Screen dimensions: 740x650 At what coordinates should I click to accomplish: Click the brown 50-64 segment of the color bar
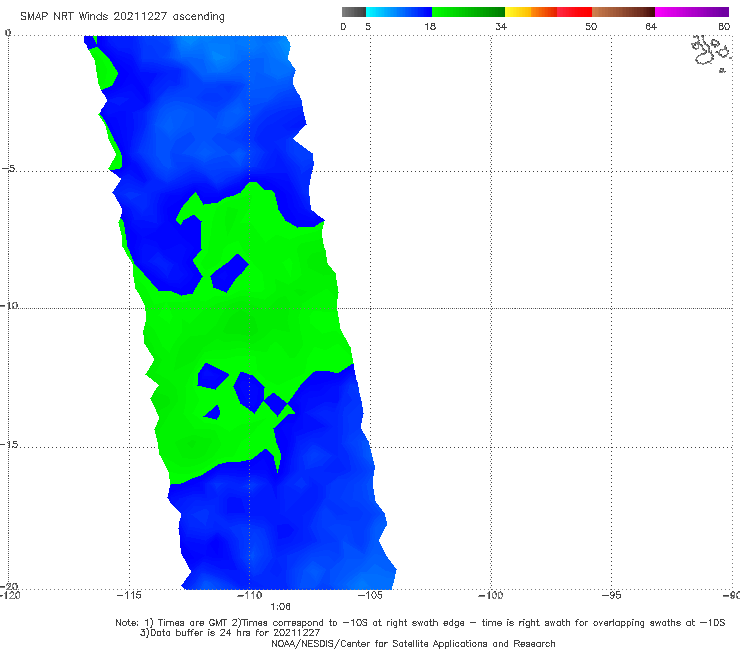[x=623, y=12]
